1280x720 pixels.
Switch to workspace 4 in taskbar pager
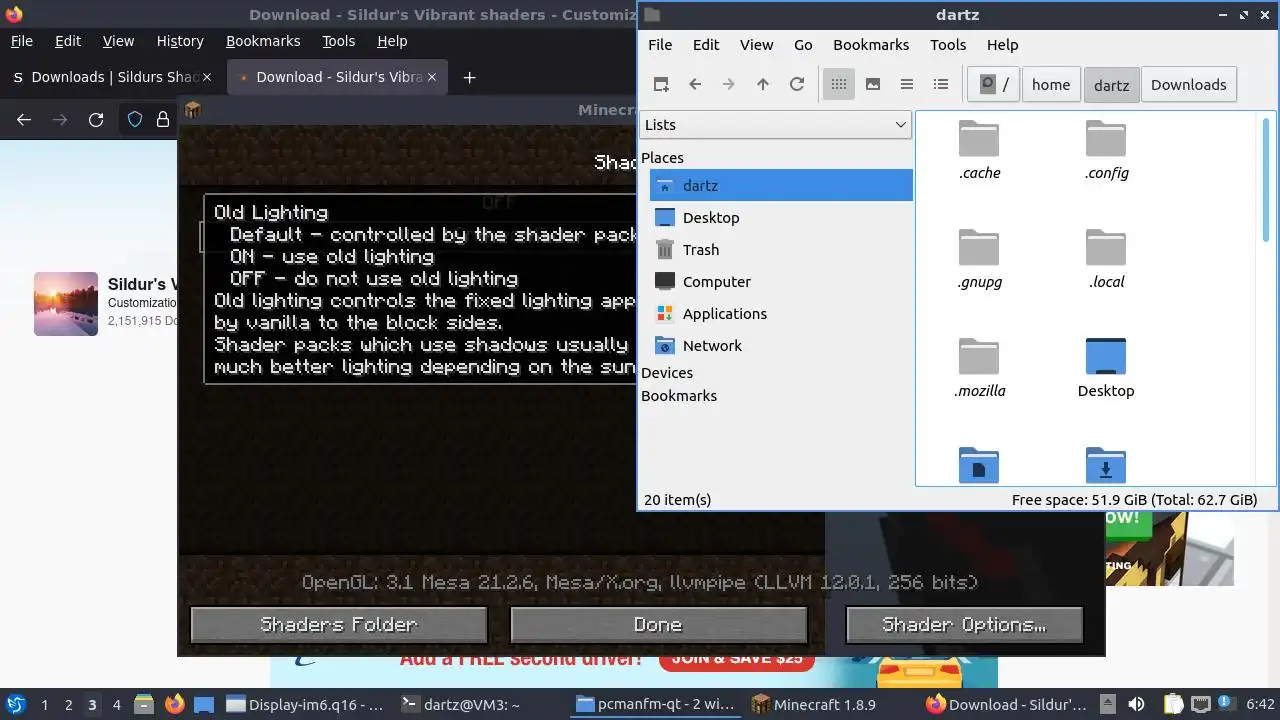116,704
